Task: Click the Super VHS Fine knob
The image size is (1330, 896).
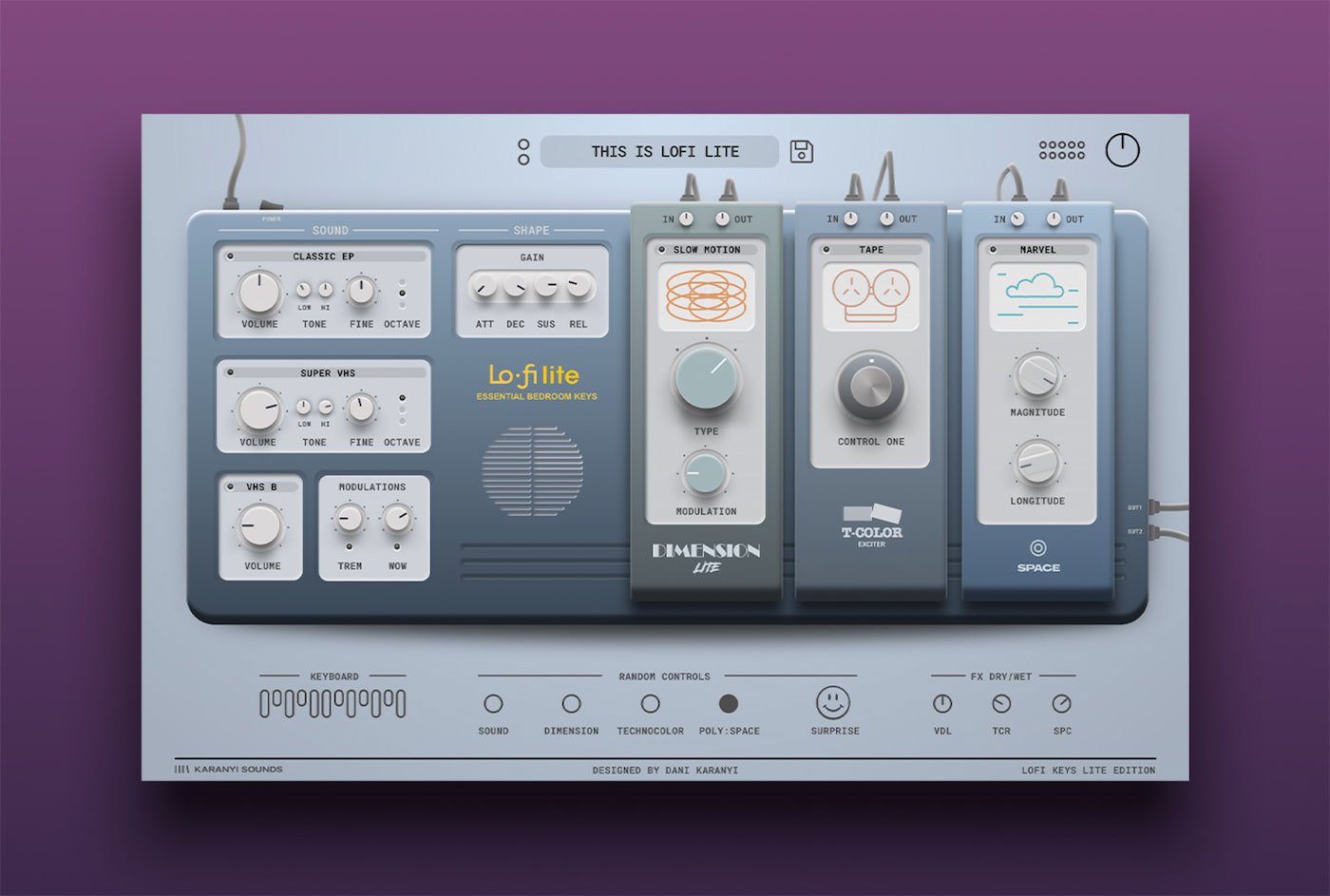Action: pos(360,409)
